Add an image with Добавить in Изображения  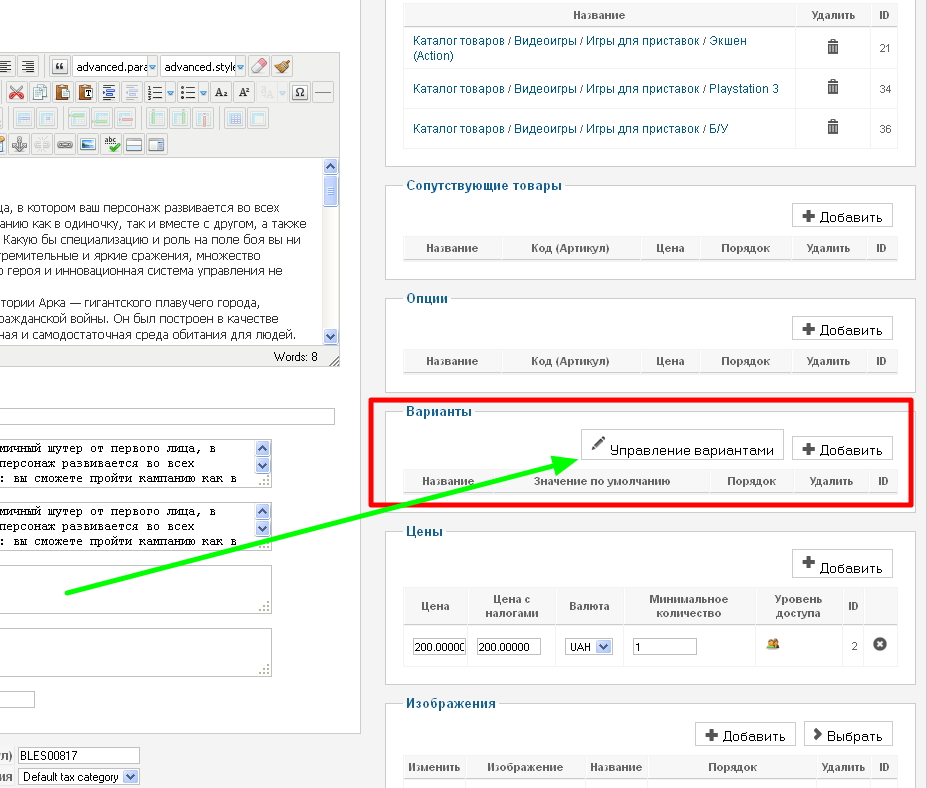tap(745, 735)
